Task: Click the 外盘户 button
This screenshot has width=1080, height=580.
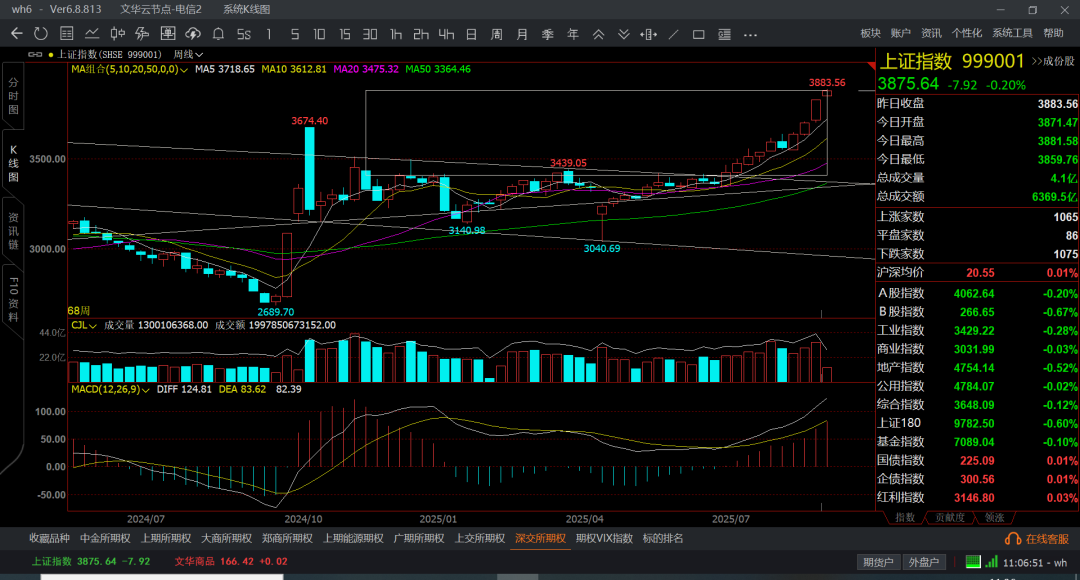Action: [x=924, y=562]
